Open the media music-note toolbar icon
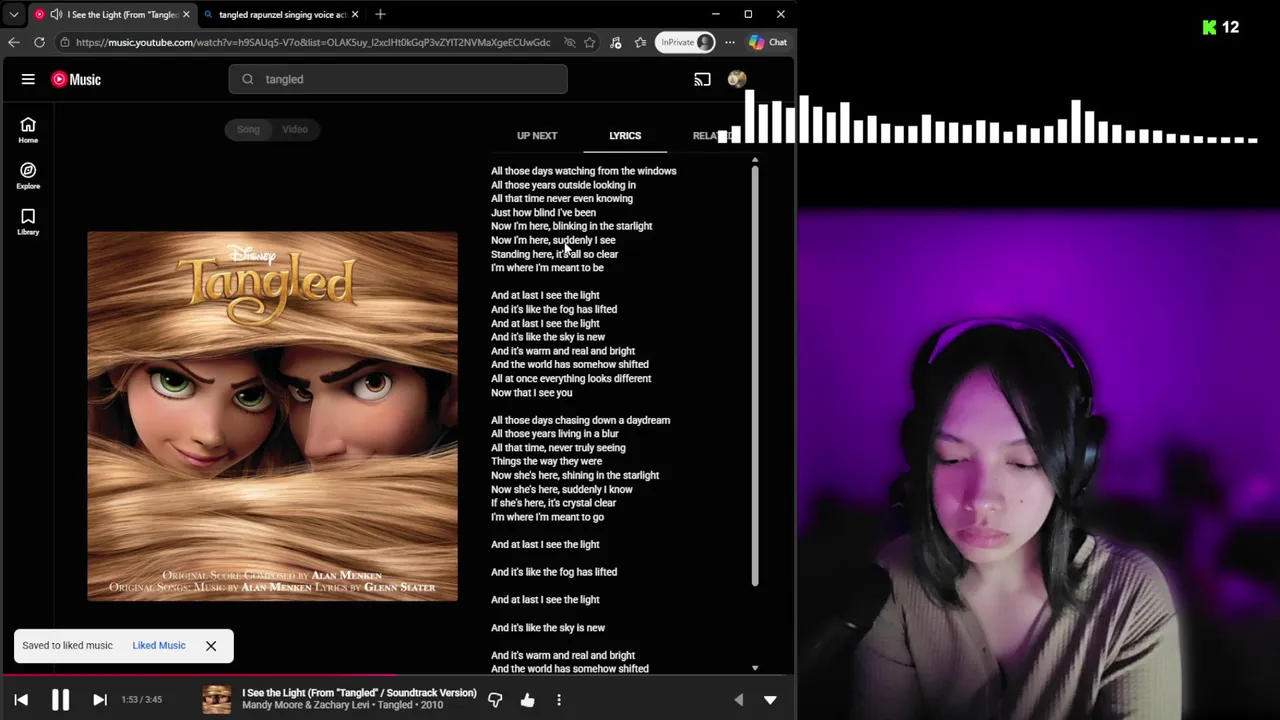1280x720 pixels. pos(615,42)
